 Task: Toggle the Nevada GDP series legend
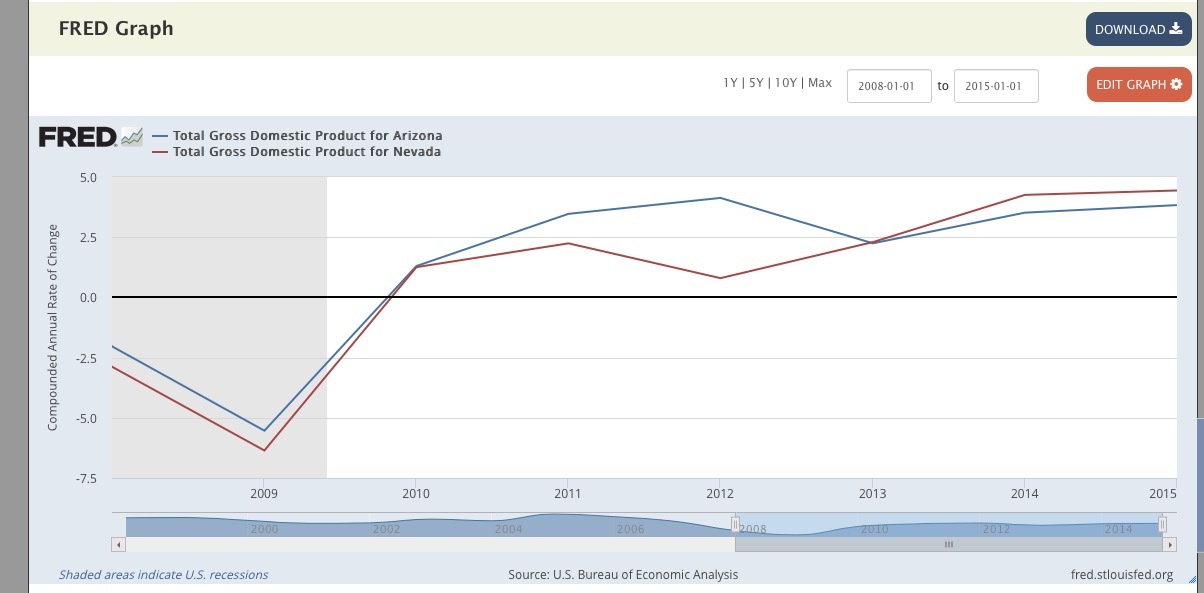(306, 152)
